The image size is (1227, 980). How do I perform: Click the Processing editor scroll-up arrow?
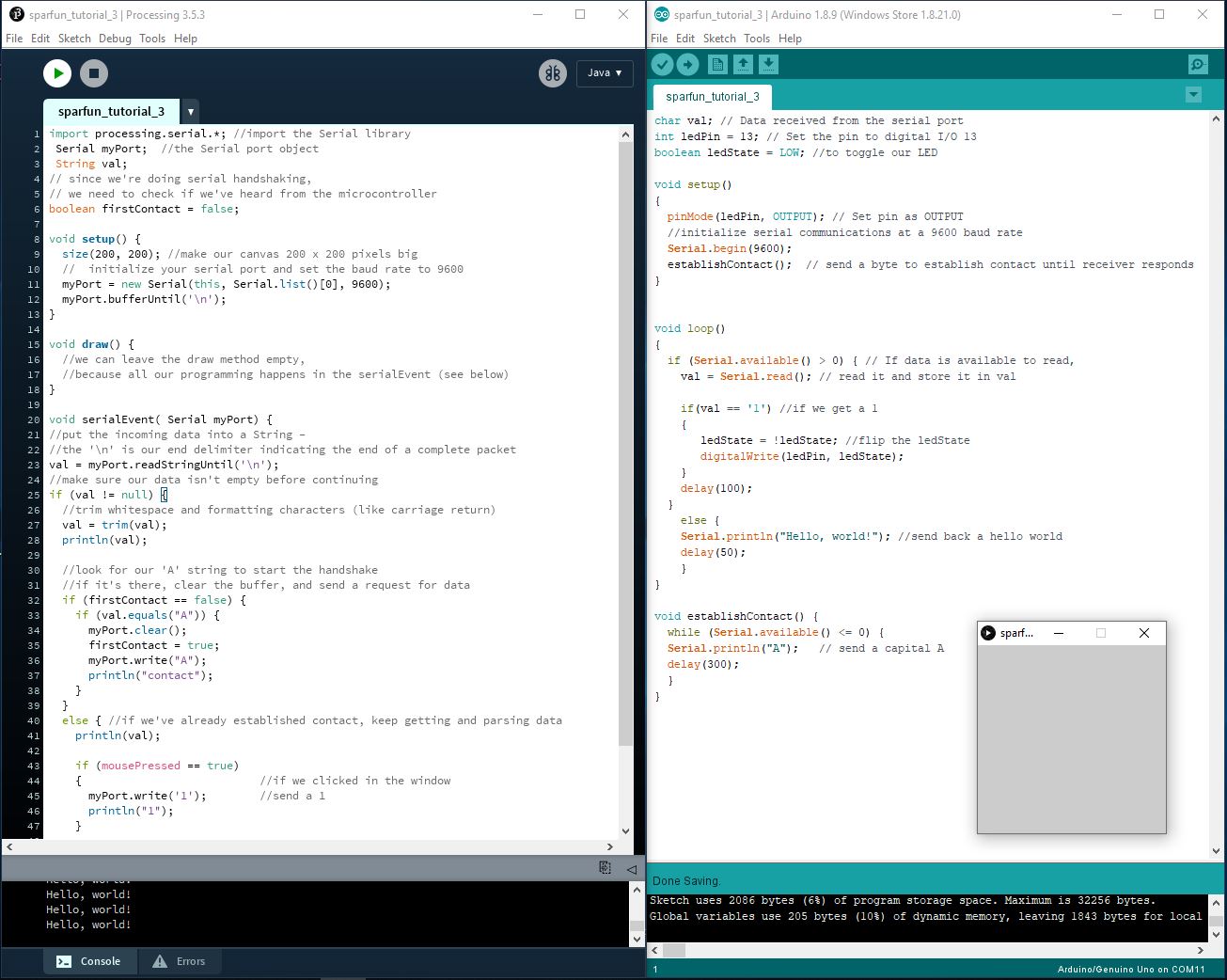coord(626,134)
